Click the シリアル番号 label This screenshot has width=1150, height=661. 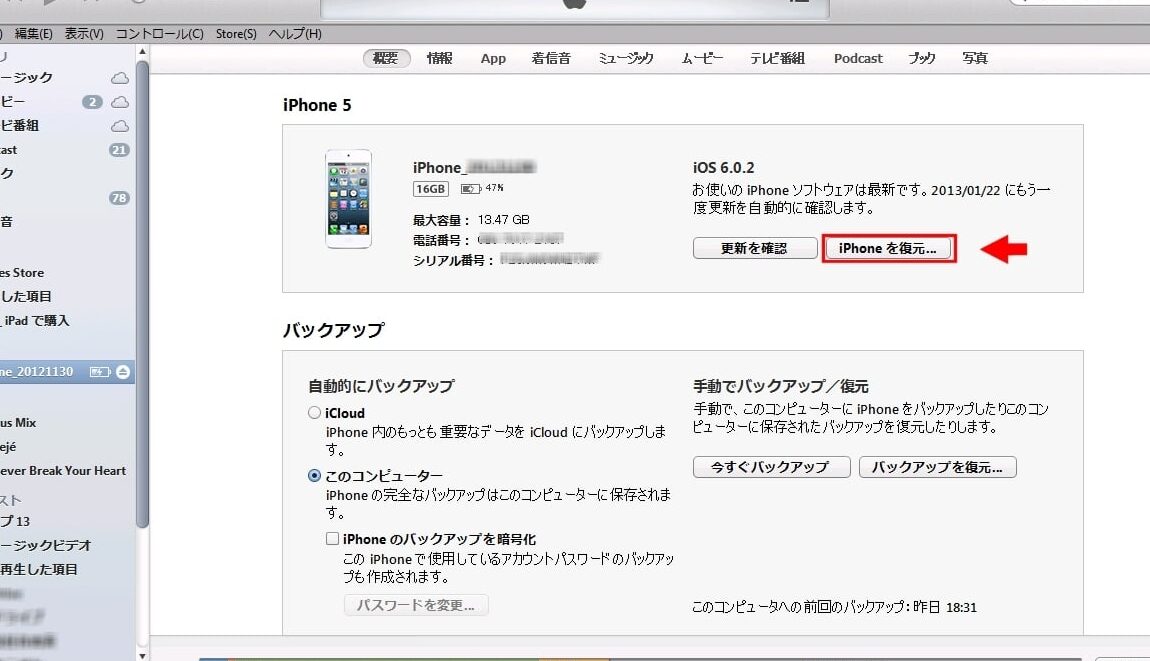[x=453, y=260]
